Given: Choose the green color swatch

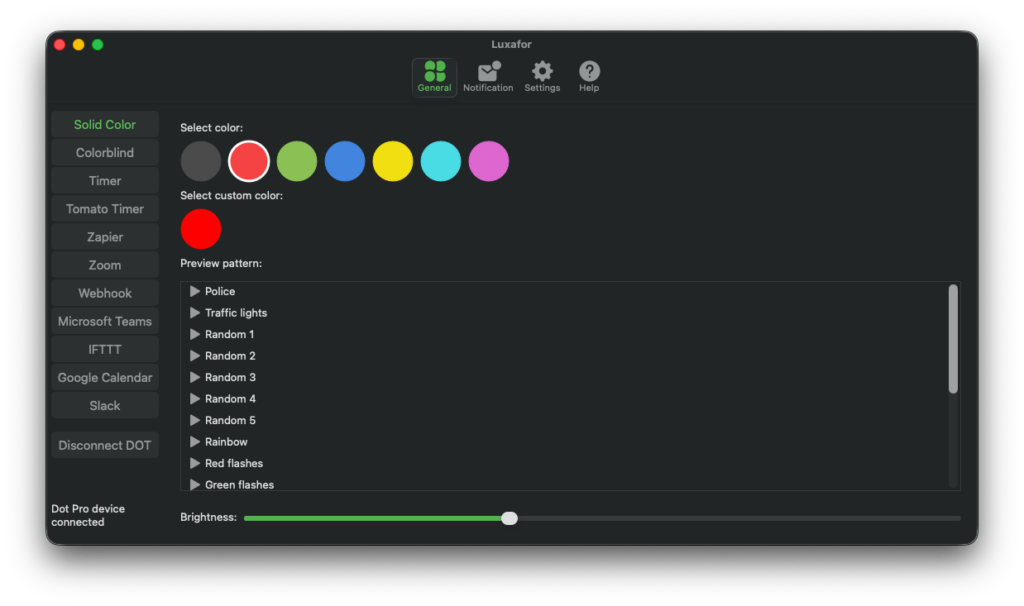Looking at the screenshot, I should 297,161.
